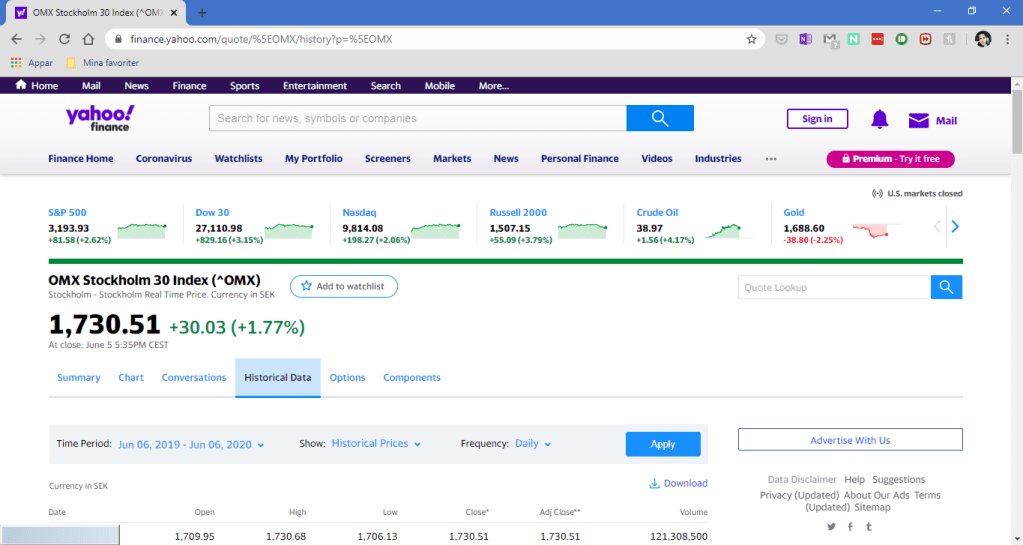Select Screeners in the navigation menu
The width and height of the screenshot is (1023, 545).
[387, 159]
